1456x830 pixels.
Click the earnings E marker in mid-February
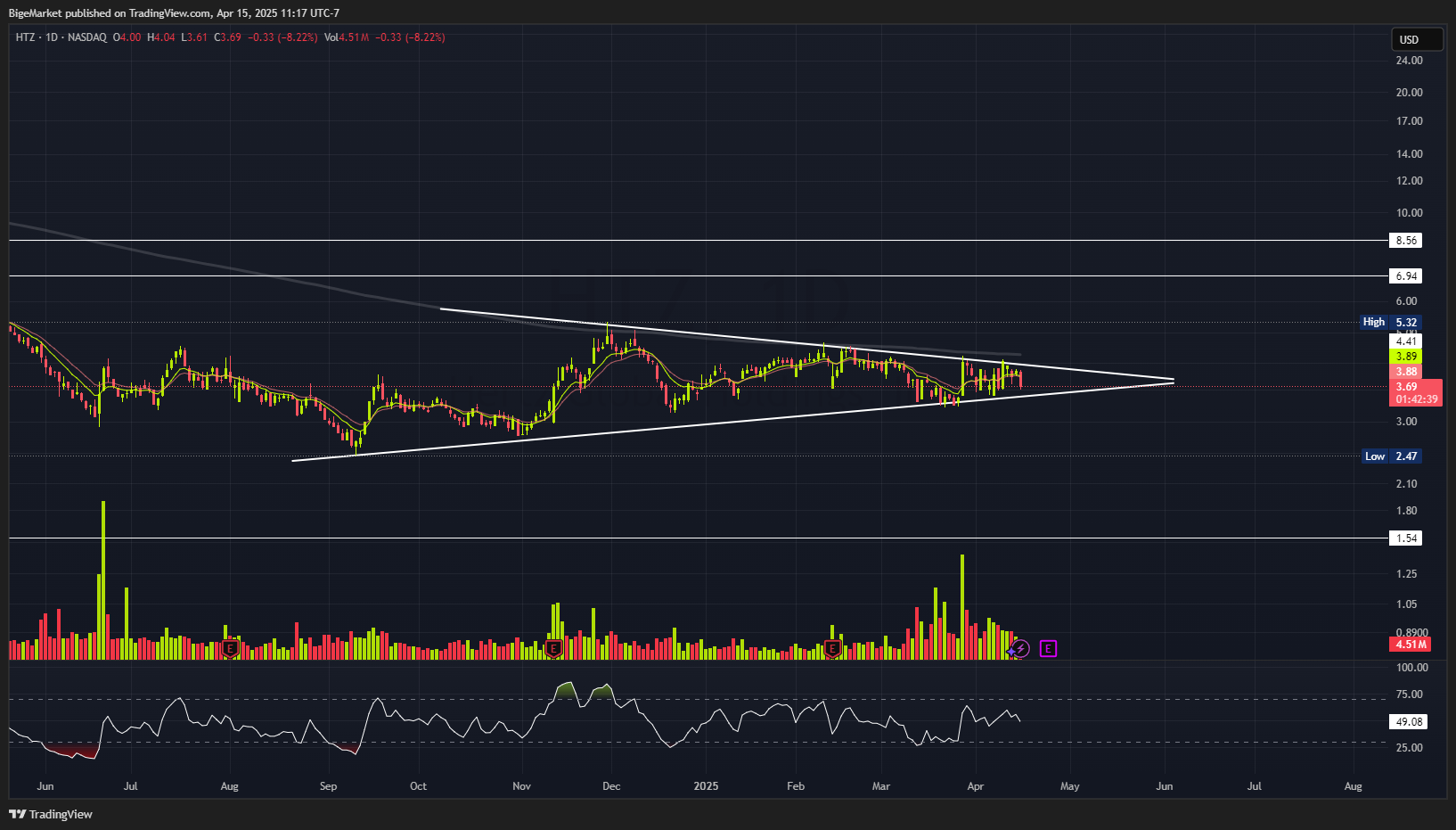pos(833,648)
